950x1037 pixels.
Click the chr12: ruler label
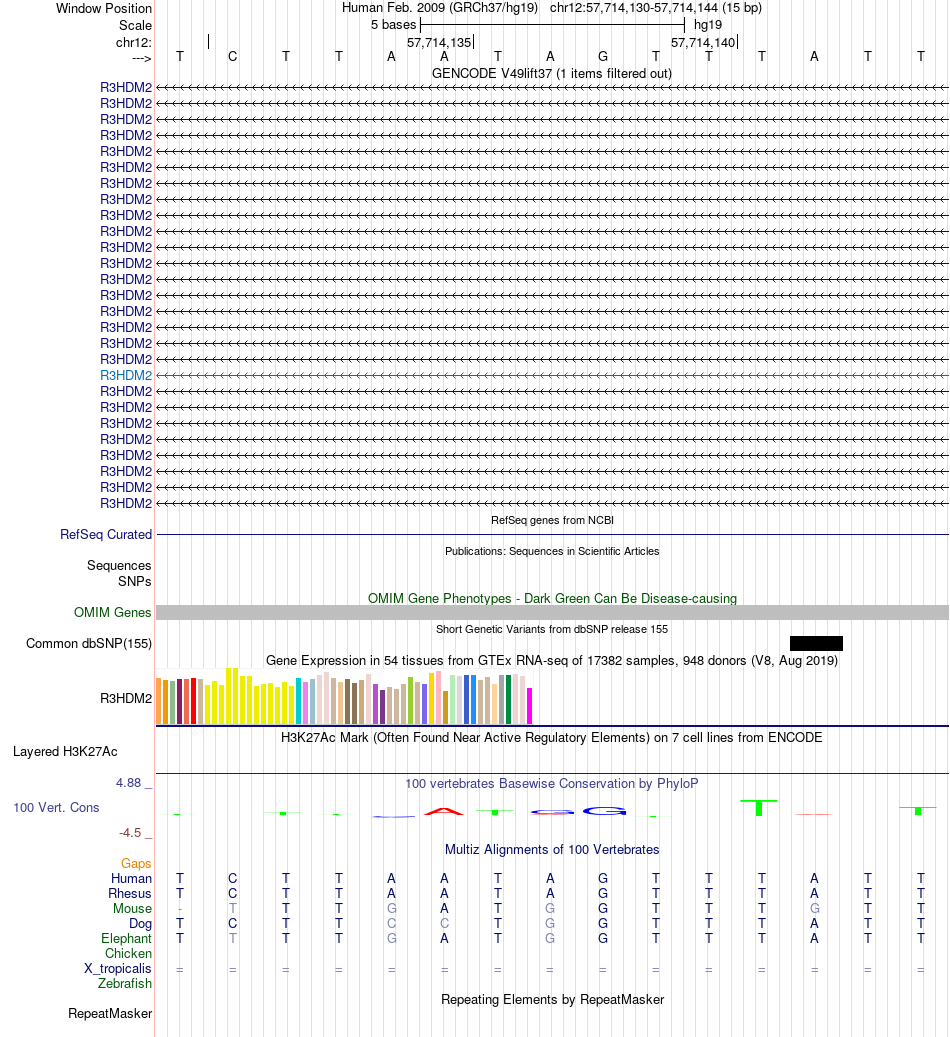tap(134, 42)
